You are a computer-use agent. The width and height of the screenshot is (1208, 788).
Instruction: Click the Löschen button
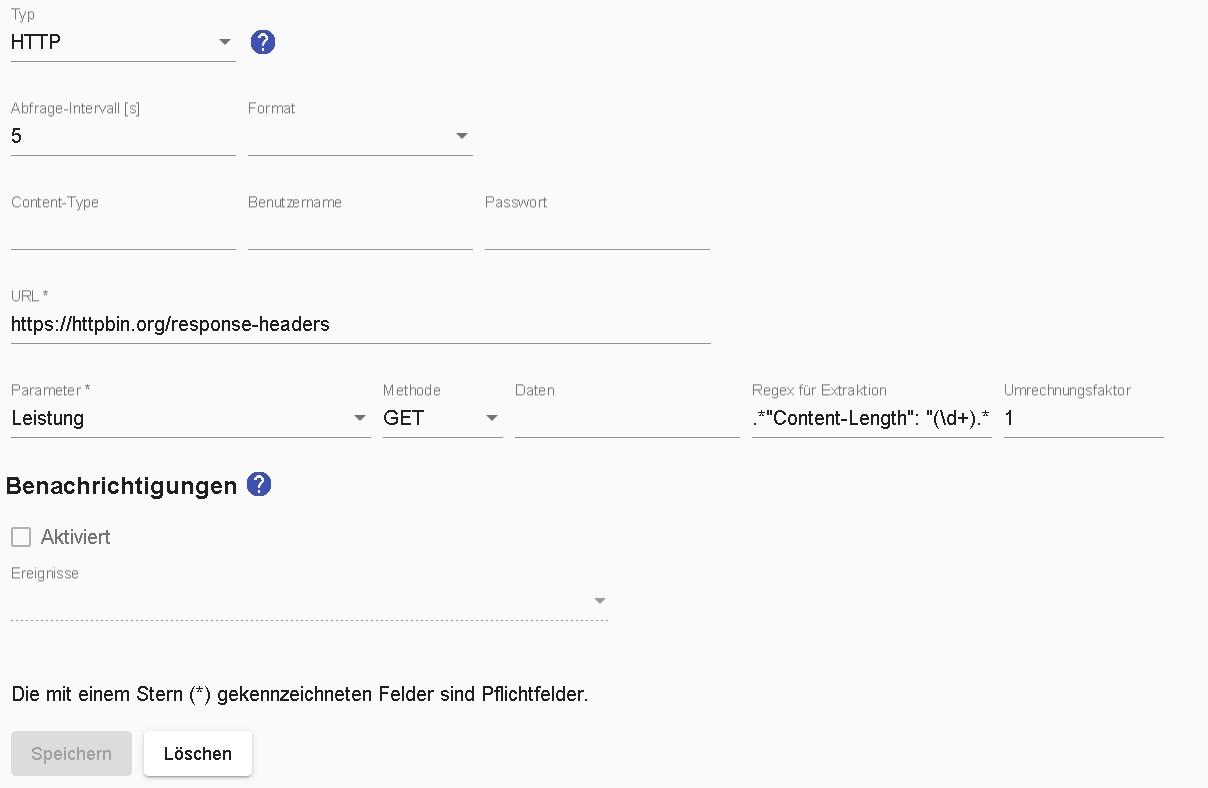tap(198, 754)
